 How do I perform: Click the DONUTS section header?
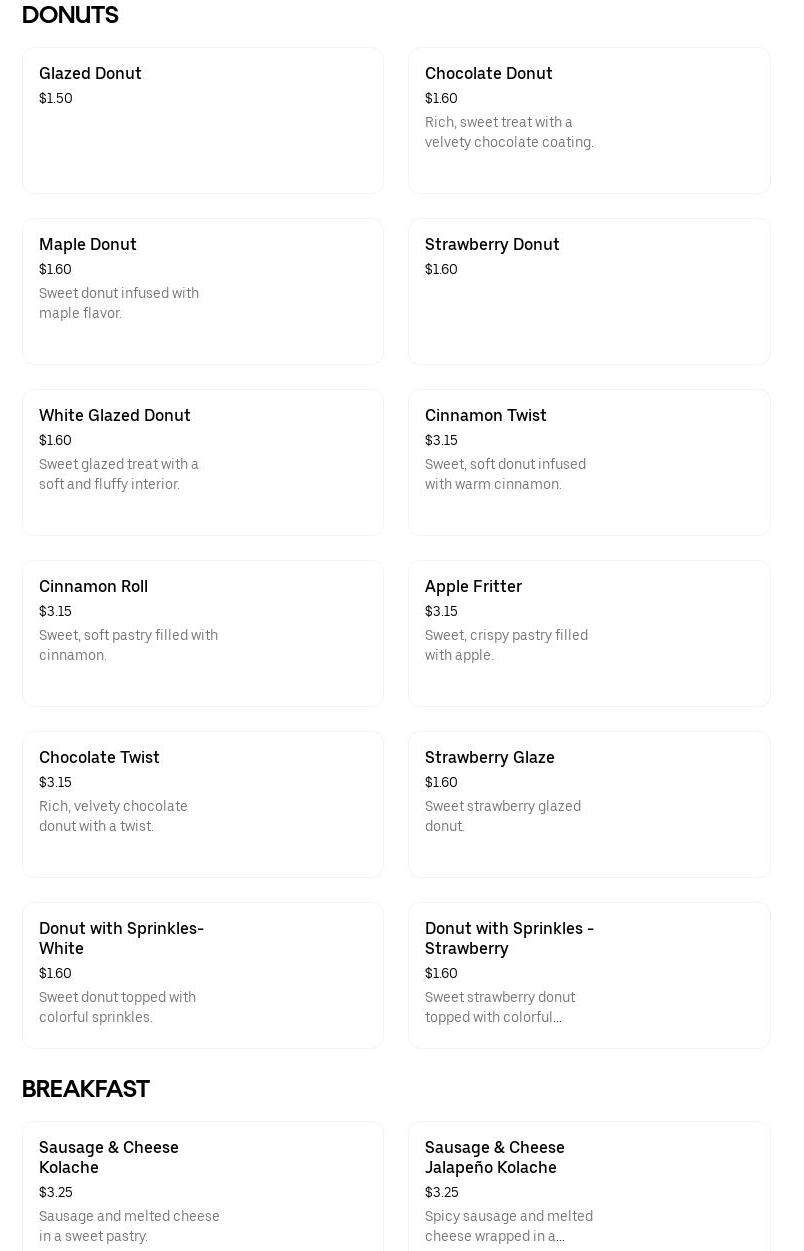[x=70, y=15]
